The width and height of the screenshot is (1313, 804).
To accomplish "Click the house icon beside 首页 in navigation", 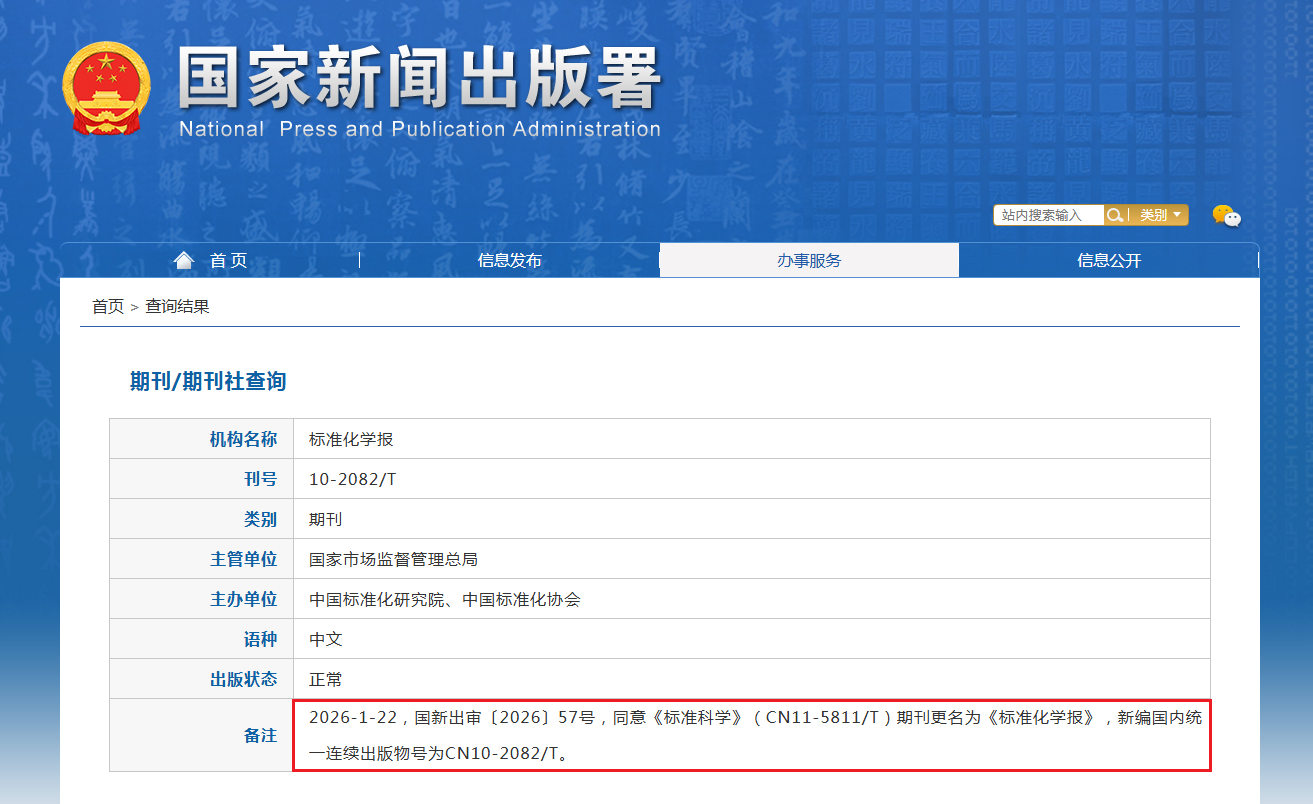I will [x=184, y=261].
